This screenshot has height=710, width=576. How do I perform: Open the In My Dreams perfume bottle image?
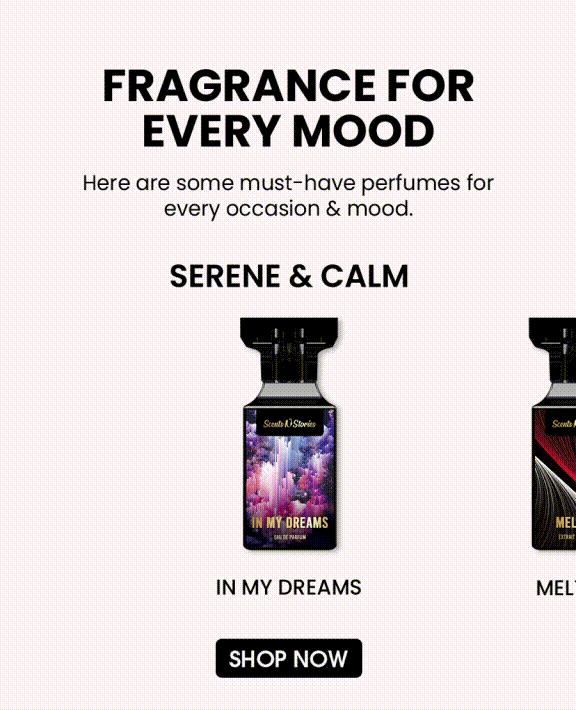pyautogui.click(x=289, y=434)
